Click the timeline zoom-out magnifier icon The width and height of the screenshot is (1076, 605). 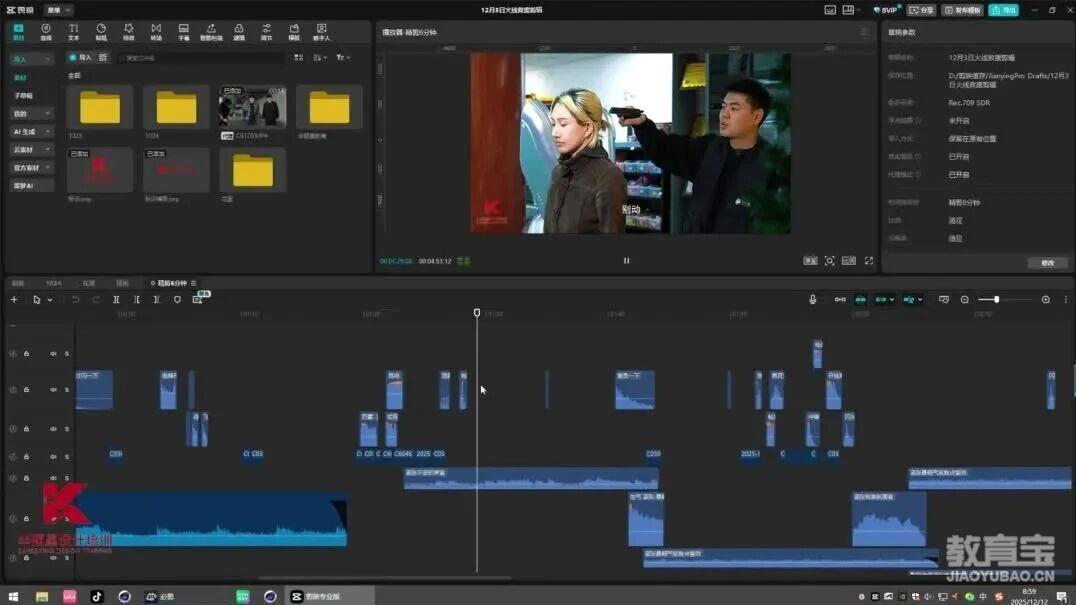click(965, 300)
